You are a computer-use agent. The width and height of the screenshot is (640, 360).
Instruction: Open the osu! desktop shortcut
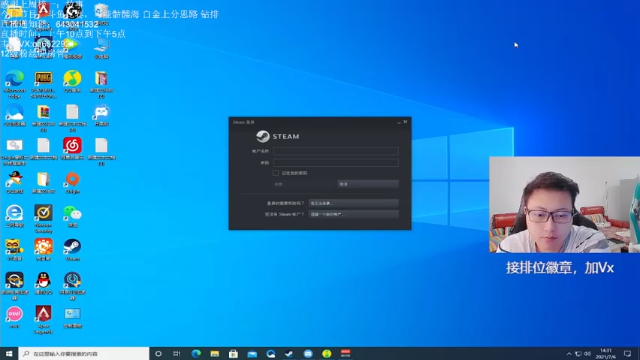15,317
